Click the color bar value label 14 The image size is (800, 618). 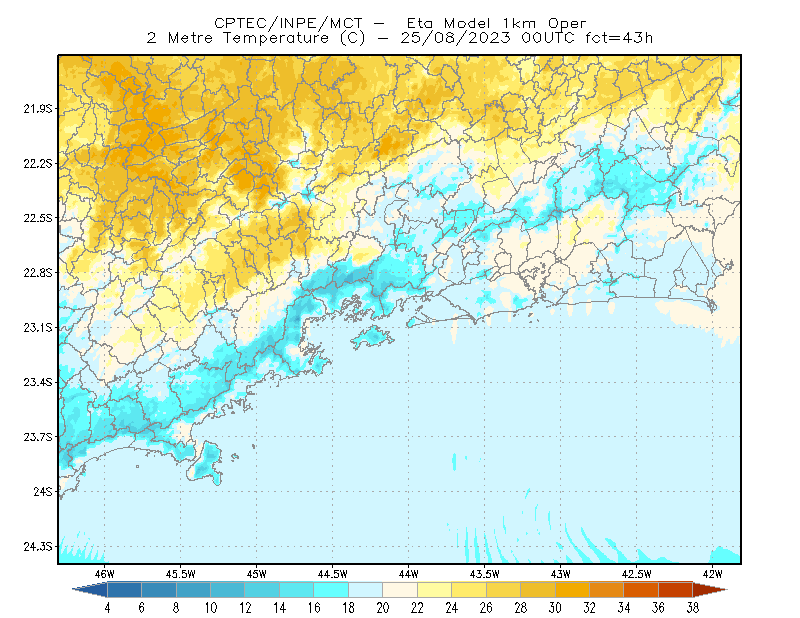coord(280,608)
